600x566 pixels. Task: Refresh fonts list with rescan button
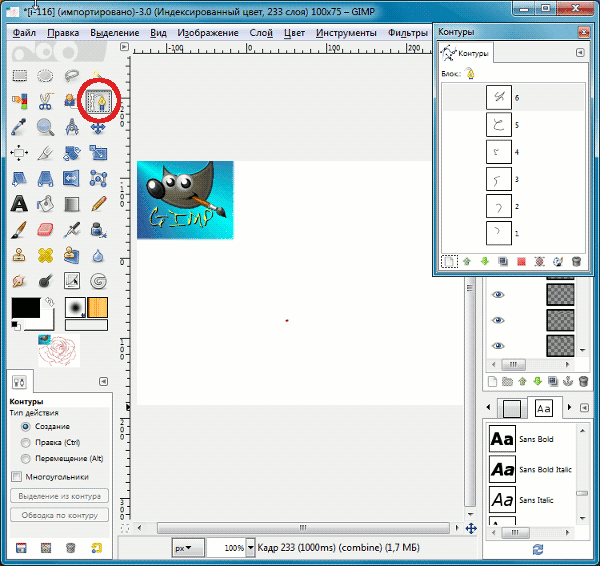(x=538, y=549)
